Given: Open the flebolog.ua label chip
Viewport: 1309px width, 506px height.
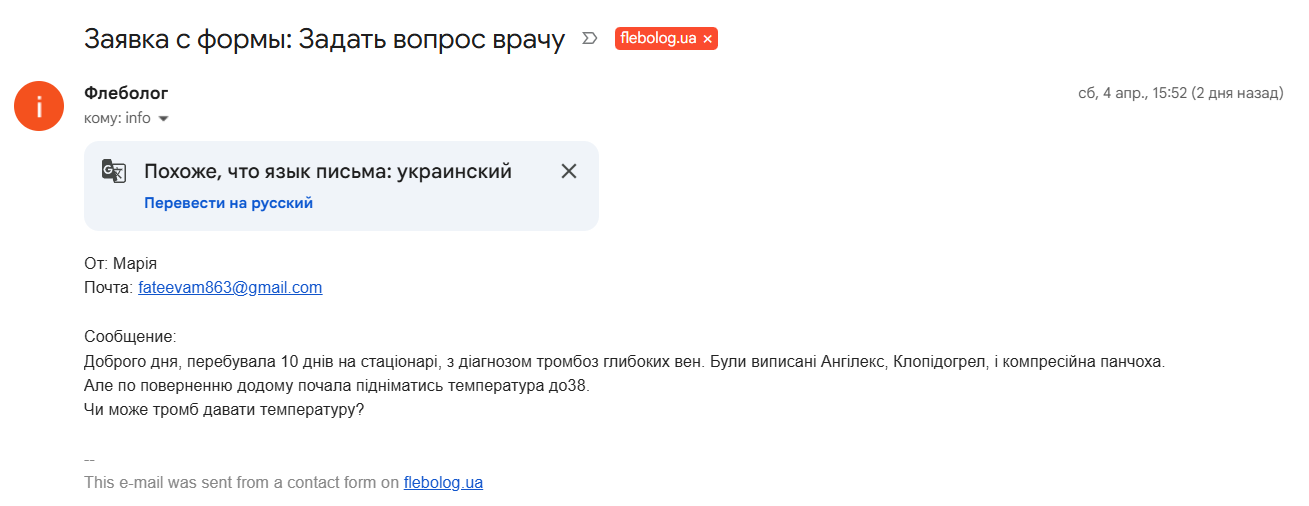Looking at the screenshot, I should [658, 39].
